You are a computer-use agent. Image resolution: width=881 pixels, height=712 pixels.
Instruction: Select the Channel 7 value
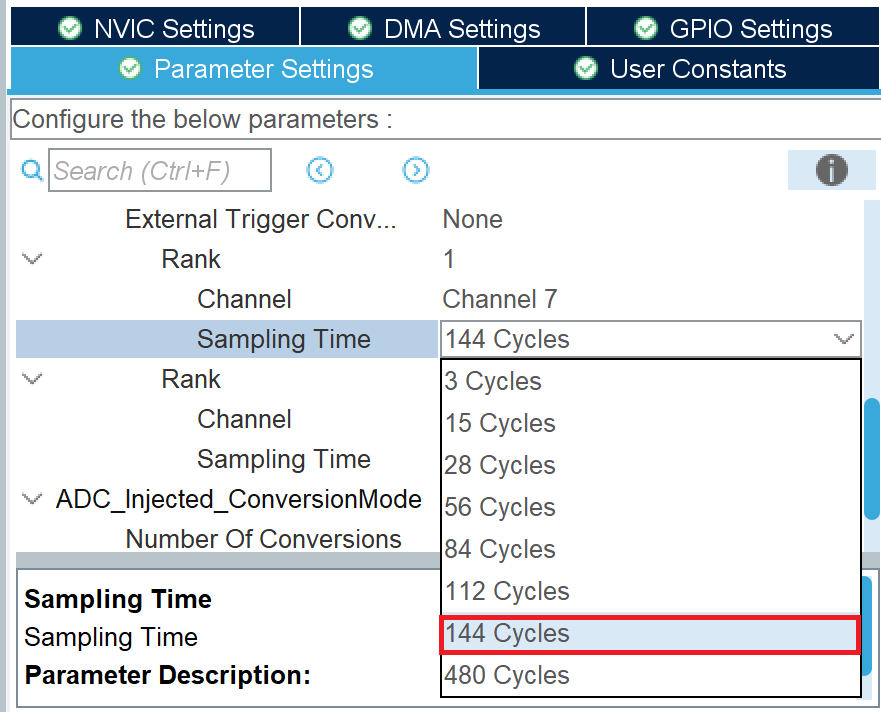tap(499, 299)
